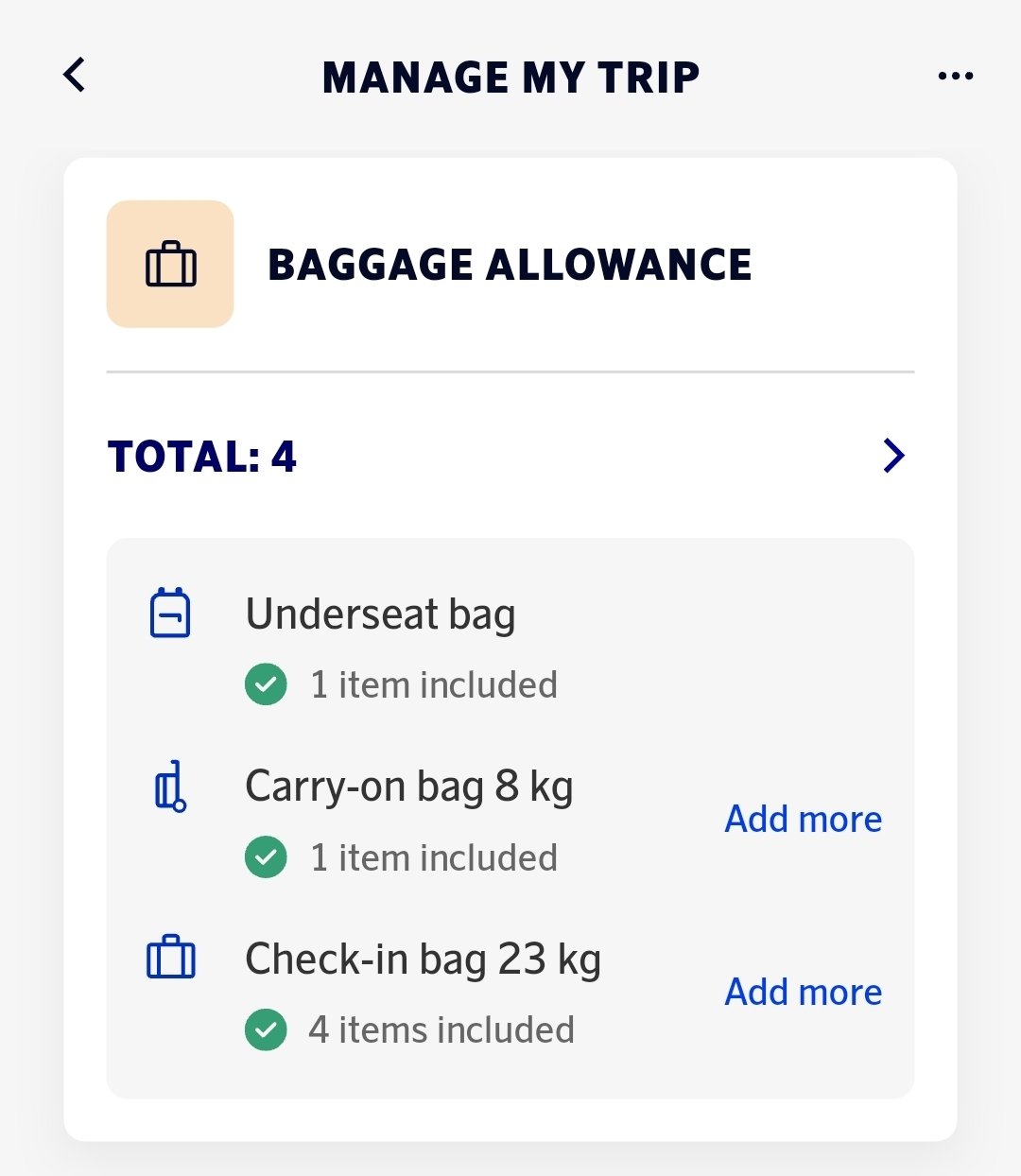Add more Check-in bag 23 kg items

[803, 992]
